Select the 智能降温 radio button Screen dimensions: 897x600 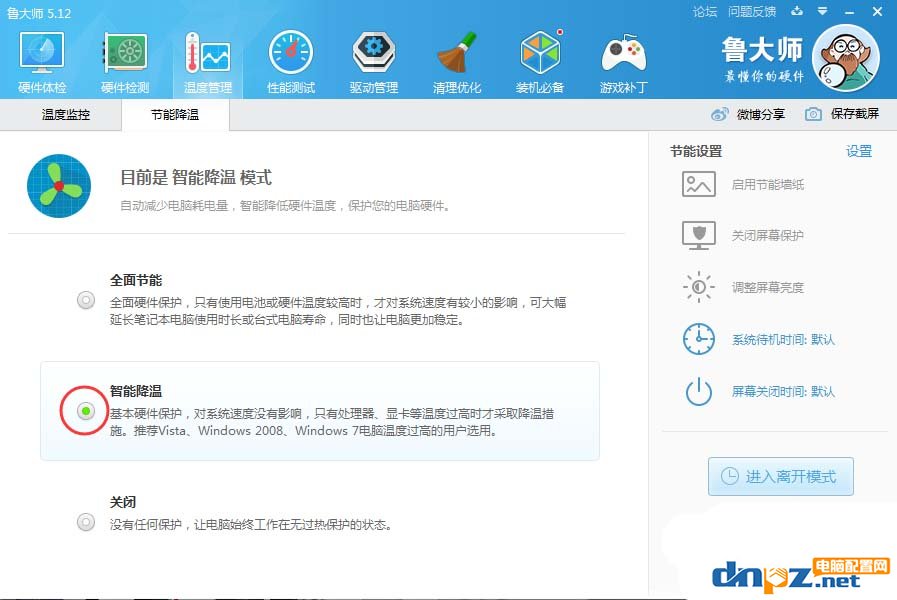pos(86,411)
